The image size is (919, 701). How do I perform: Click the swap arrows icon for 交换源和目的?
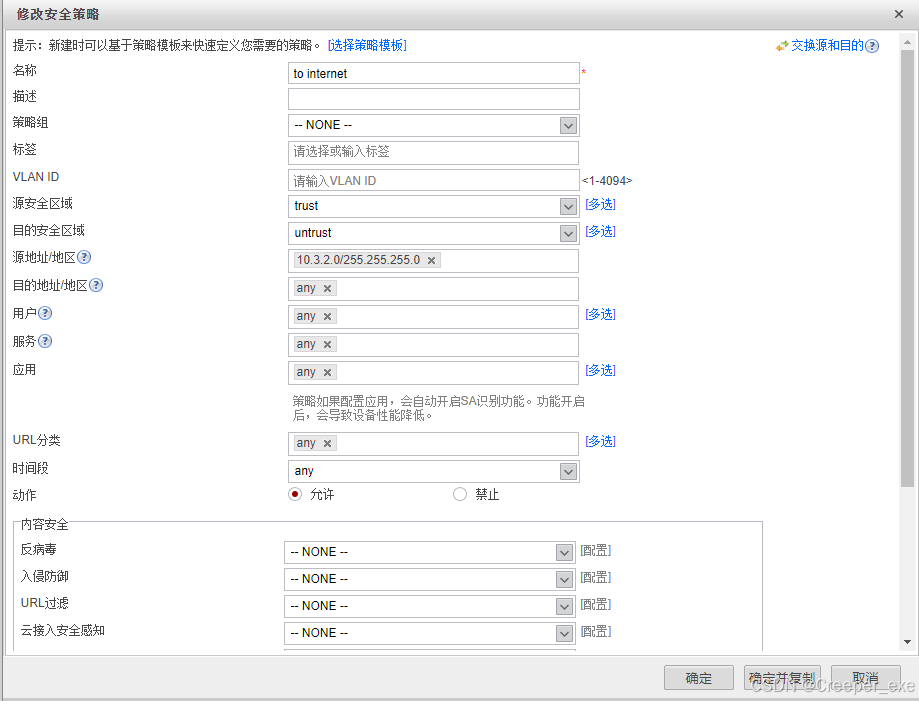pyautogui.click(x=782, y=46)
